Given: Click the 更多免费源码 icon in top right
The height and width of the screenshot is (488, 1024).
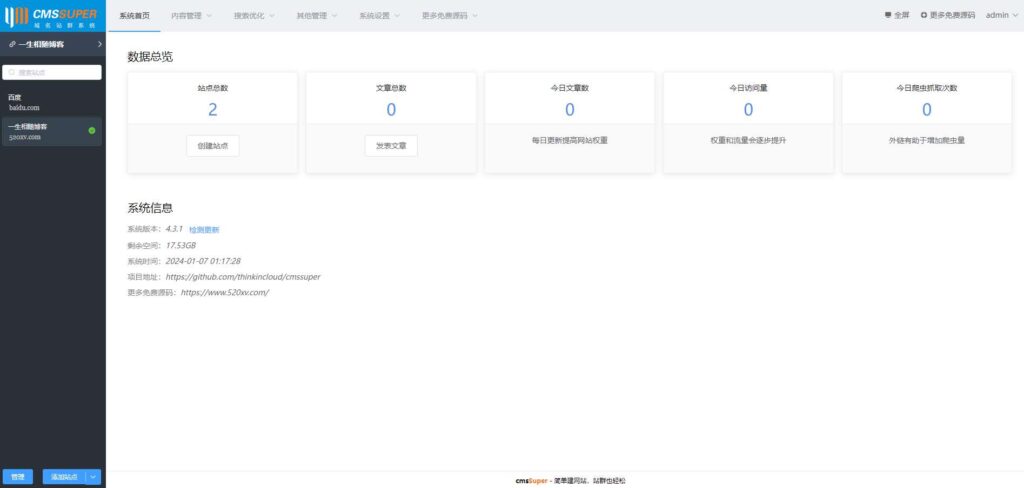Looking at the screenshot, I should pyautogui.click(x=924, y=16).
